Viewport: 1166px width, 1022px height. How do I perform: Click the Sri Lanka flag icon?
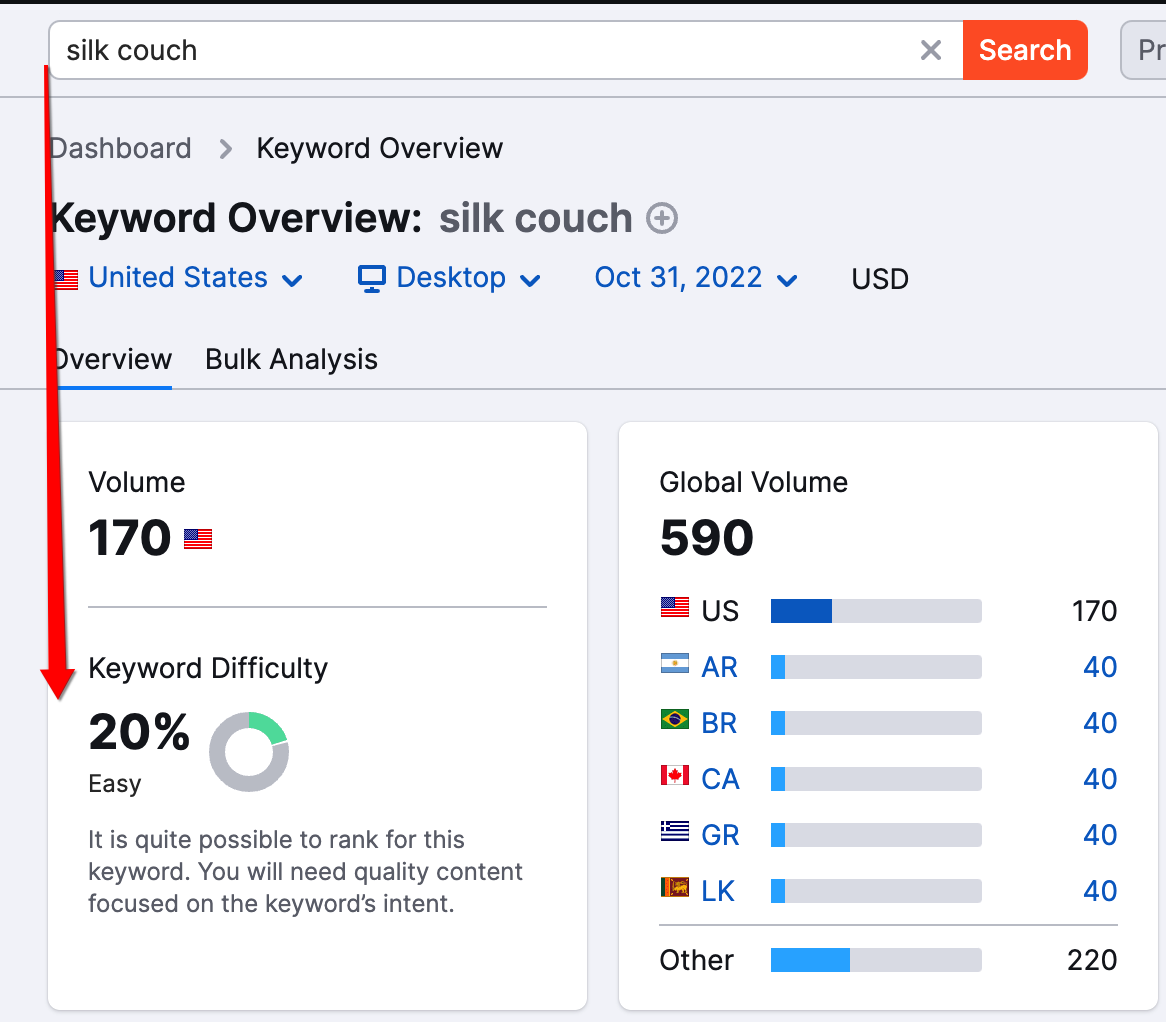(x=675, y=888)
